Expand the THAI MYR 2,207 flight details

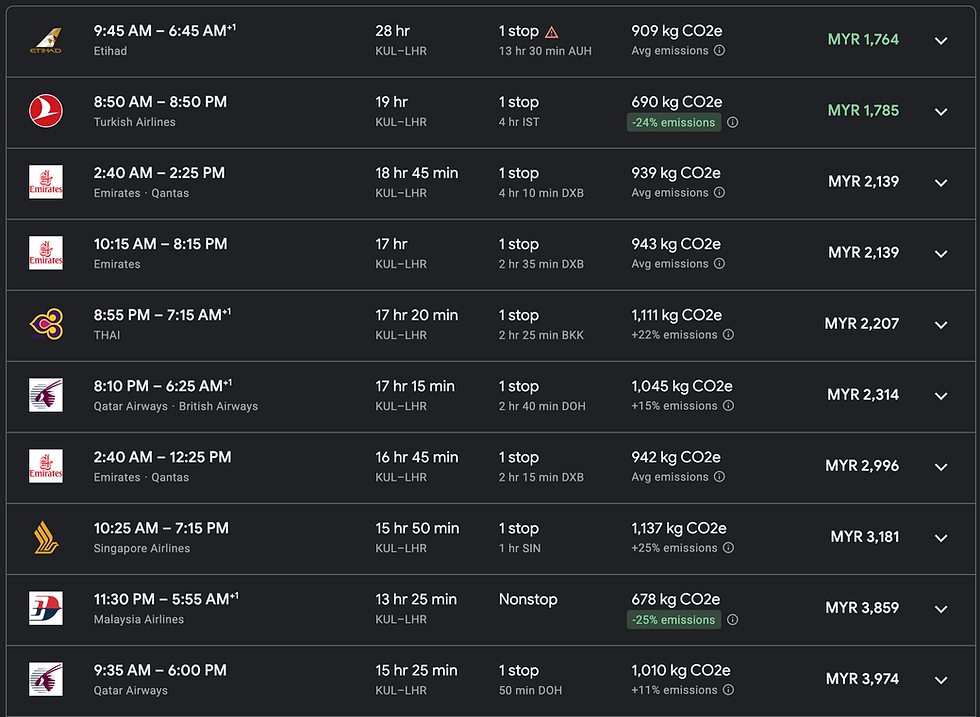click(941, 325)
